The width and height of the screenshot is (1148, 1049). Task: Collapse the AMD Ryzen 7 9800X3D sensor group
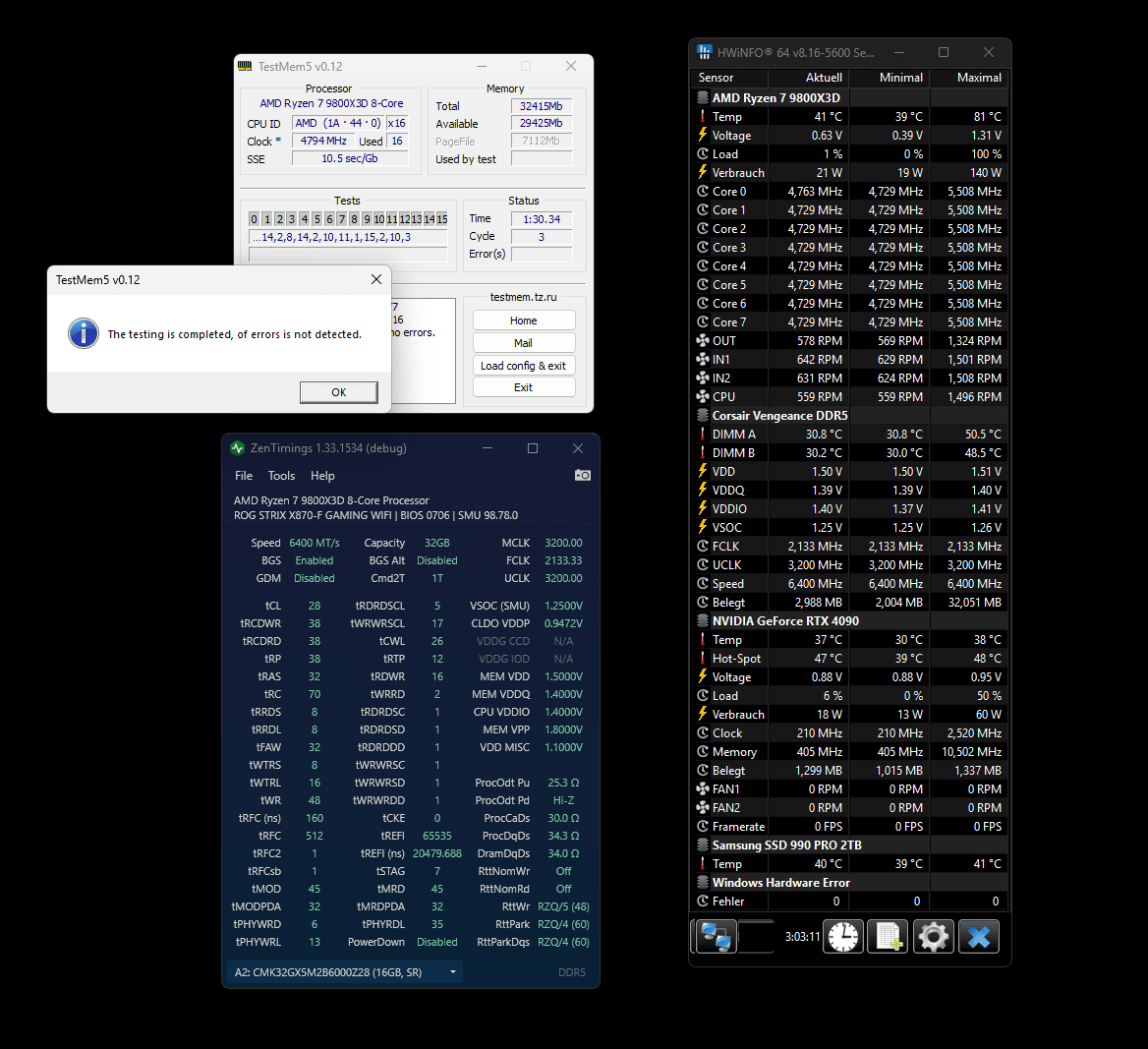[703, 97]
